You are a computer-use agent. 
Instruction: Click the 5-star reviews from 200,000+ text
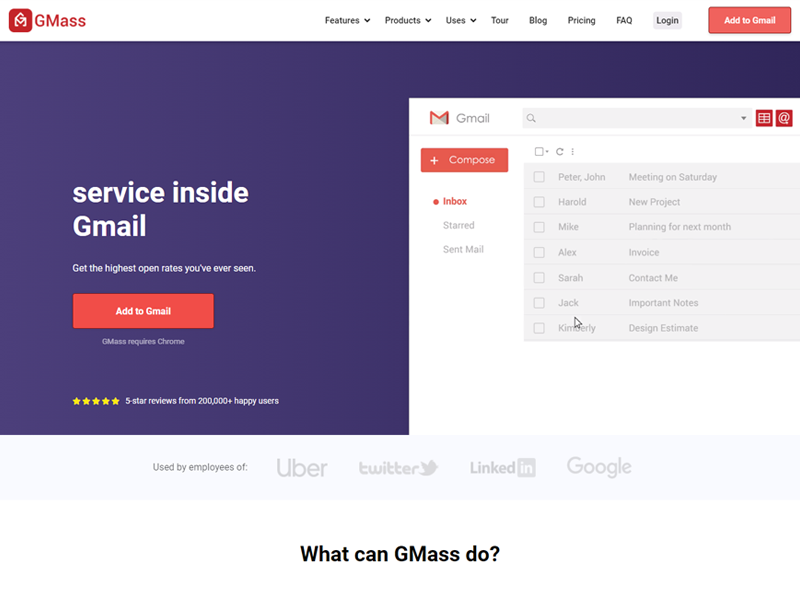(x=202, y=401)
